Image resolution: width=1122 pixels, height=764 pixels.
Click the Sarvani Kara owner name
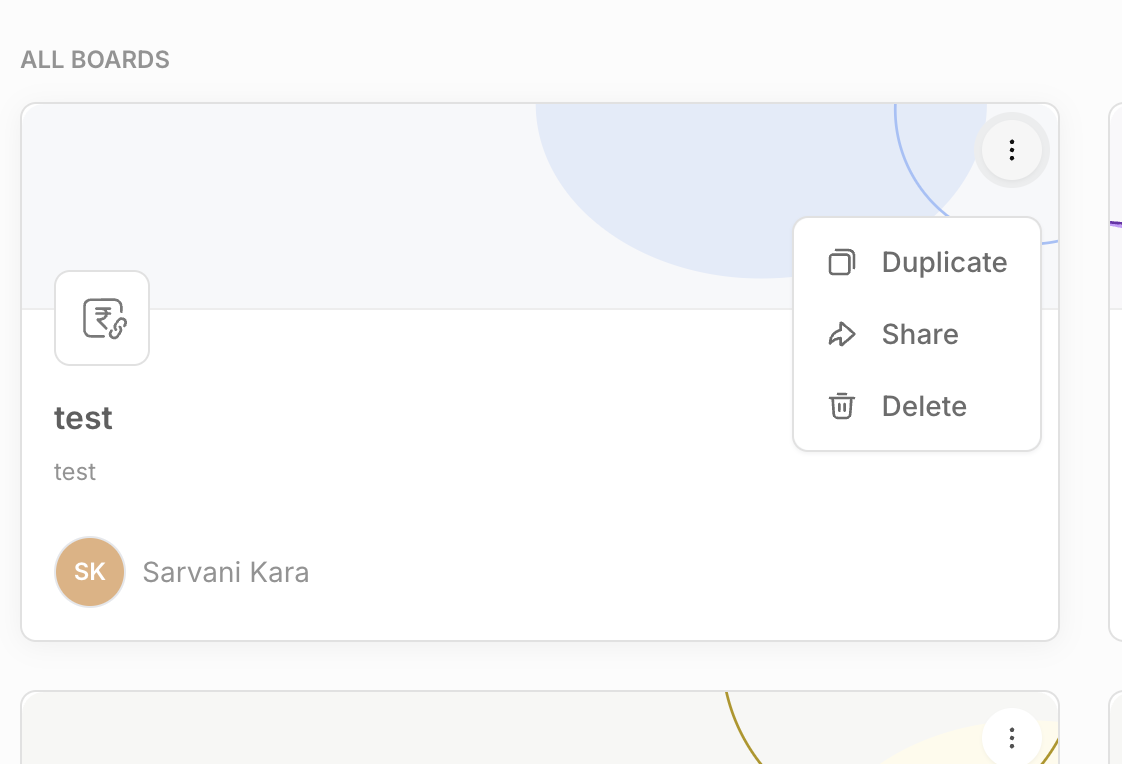click(226, 572)
